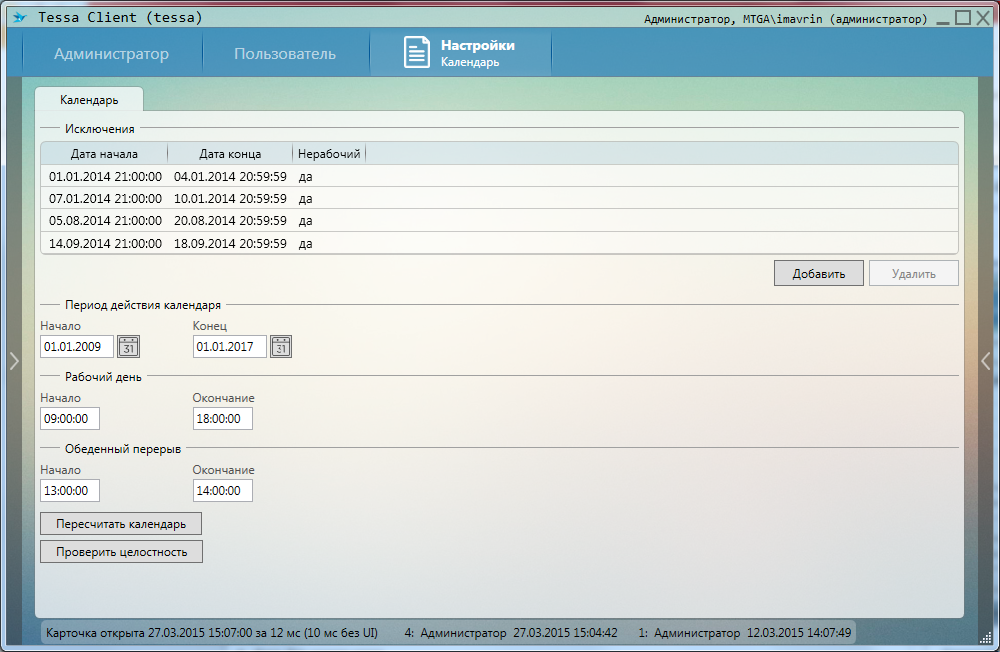Click the Проверить целостность button
The height and width of the screenshot is (652, 1000).
click(121, 552)
